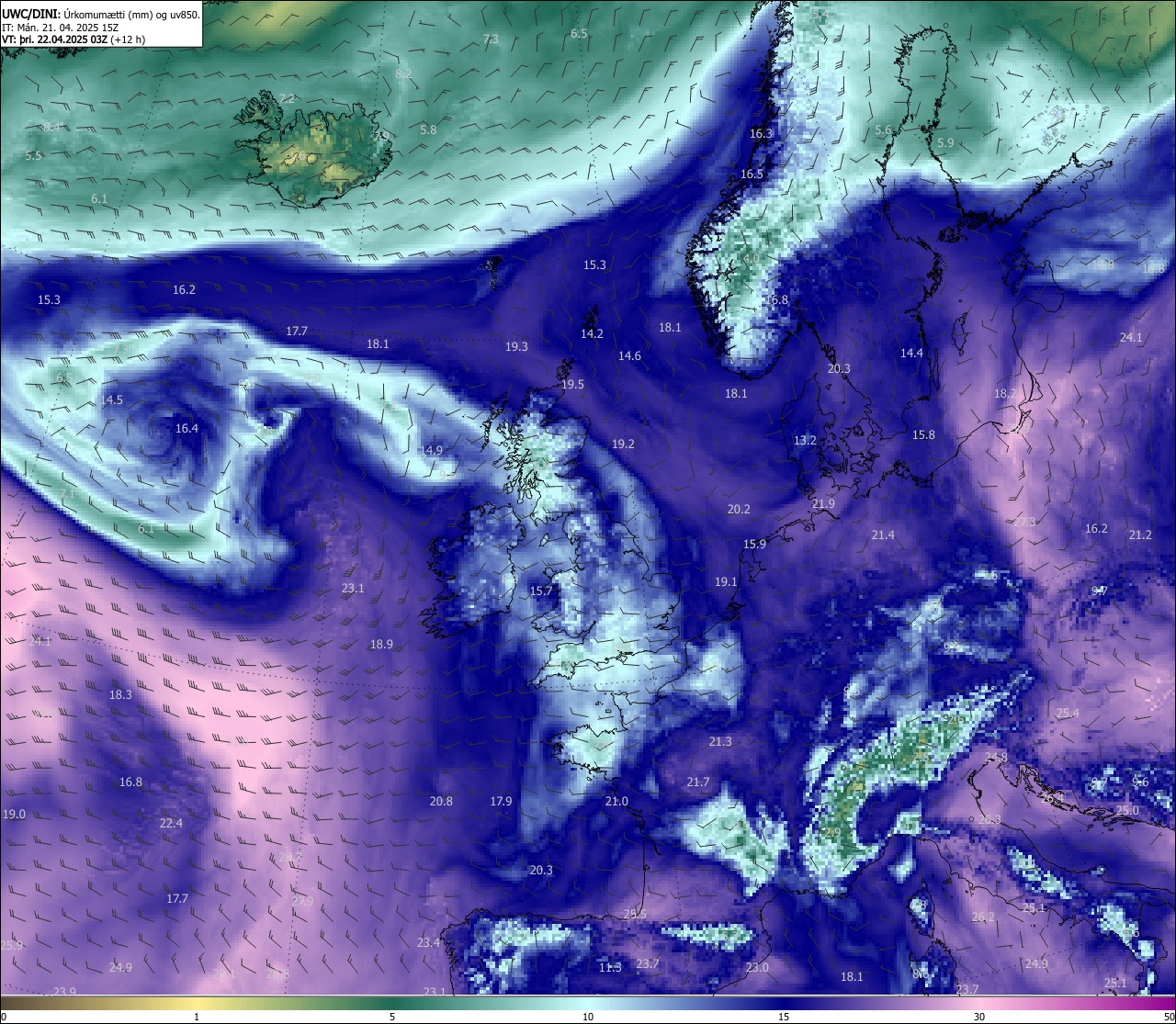Click the 5.5 value west of Iceland
Viewport: 1176px width, 1024px height.
pyautogui.click(x=33, y=155)
